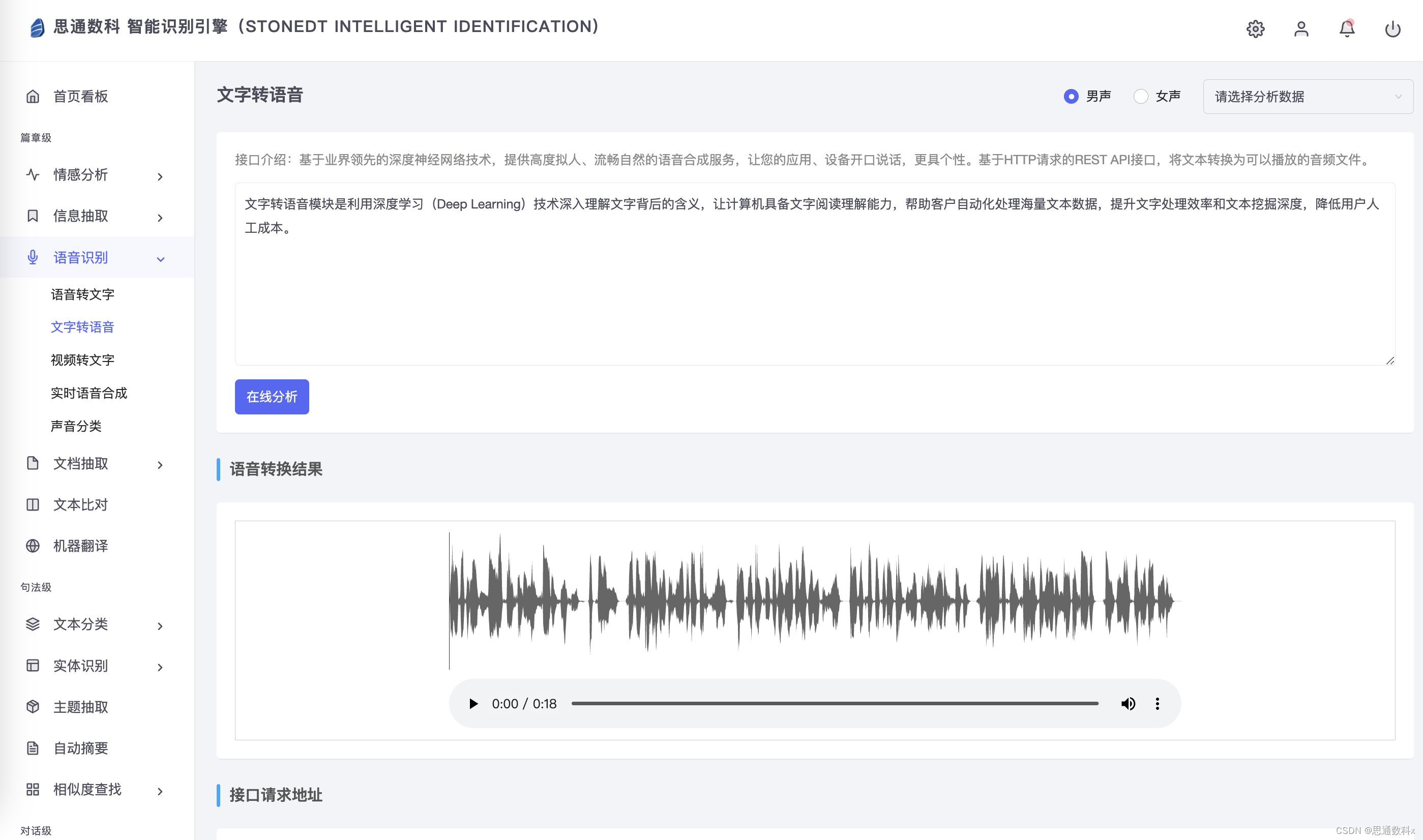Viewport: 1423px width, 840px height.
Task: Go to 语音转文字 submenu item
Action: (x=82, y=294)
